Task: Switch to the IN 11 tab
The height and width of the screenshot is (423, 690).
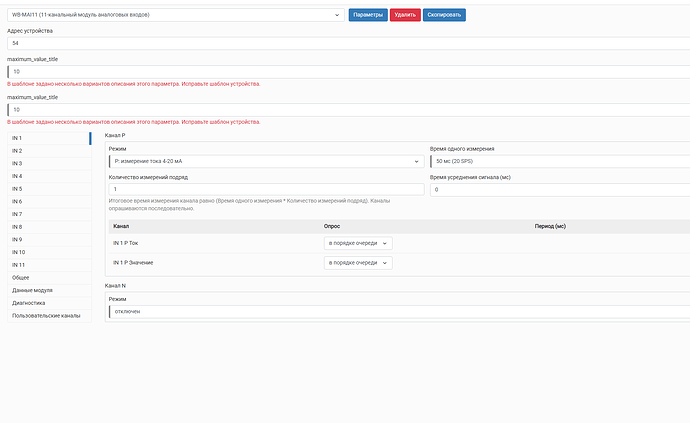Action: point(49,265)
